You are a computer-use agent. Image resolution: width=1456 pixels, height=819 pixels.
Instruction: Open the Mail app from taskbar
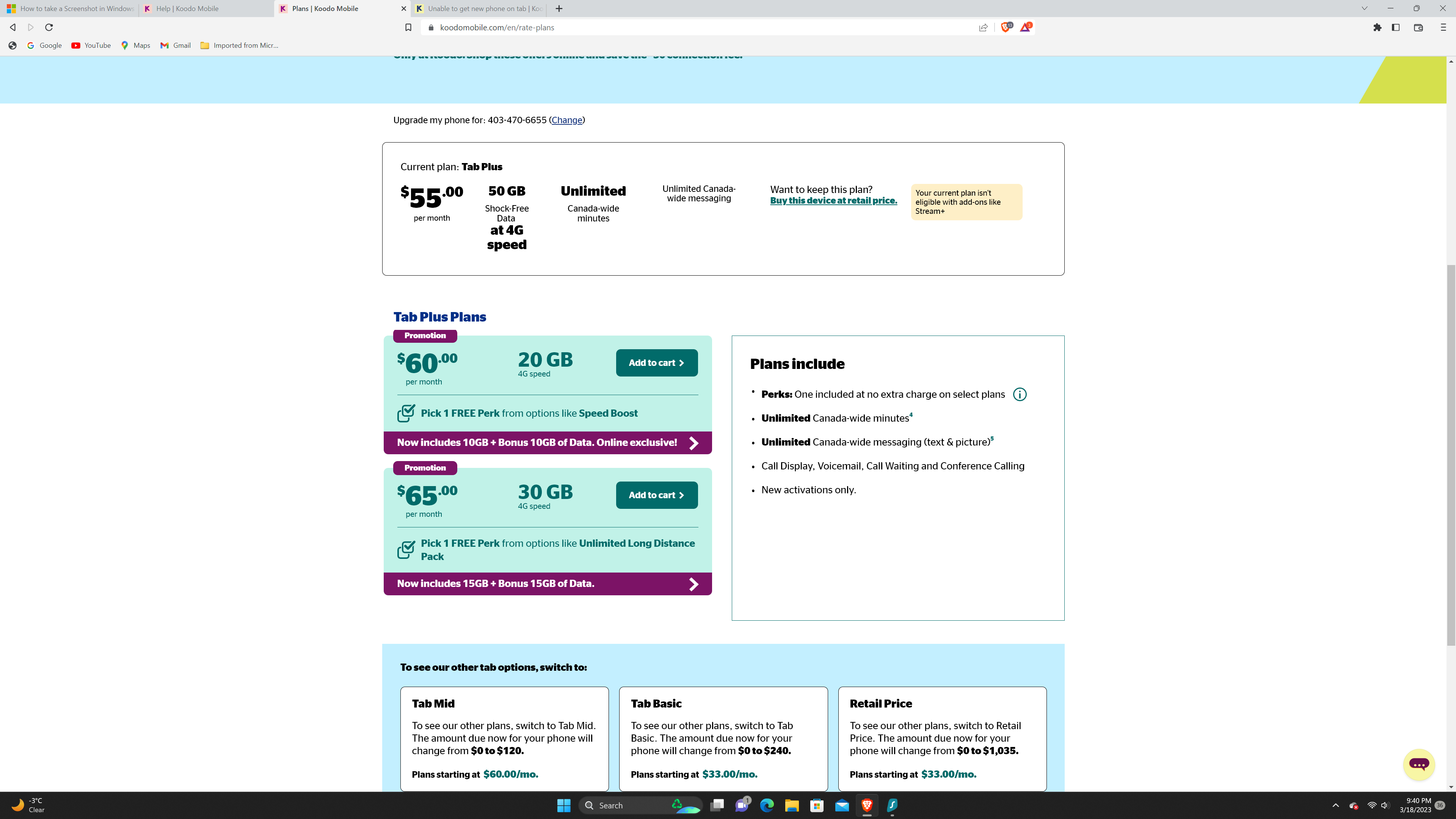click(x=842, y=805)
